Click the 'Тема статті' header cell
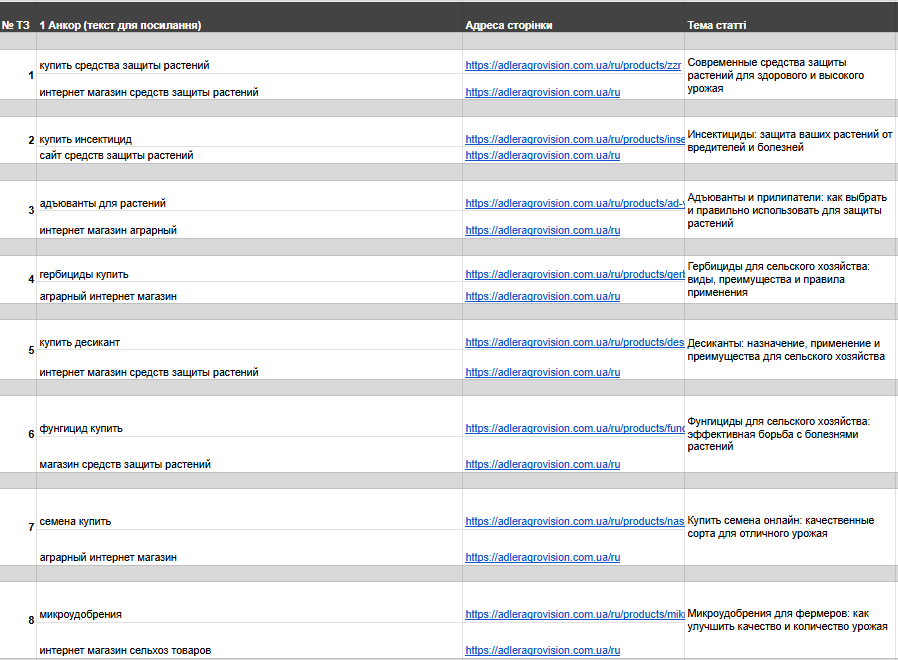The height and width of the screenshot is (660, 898). pos(717,25)
